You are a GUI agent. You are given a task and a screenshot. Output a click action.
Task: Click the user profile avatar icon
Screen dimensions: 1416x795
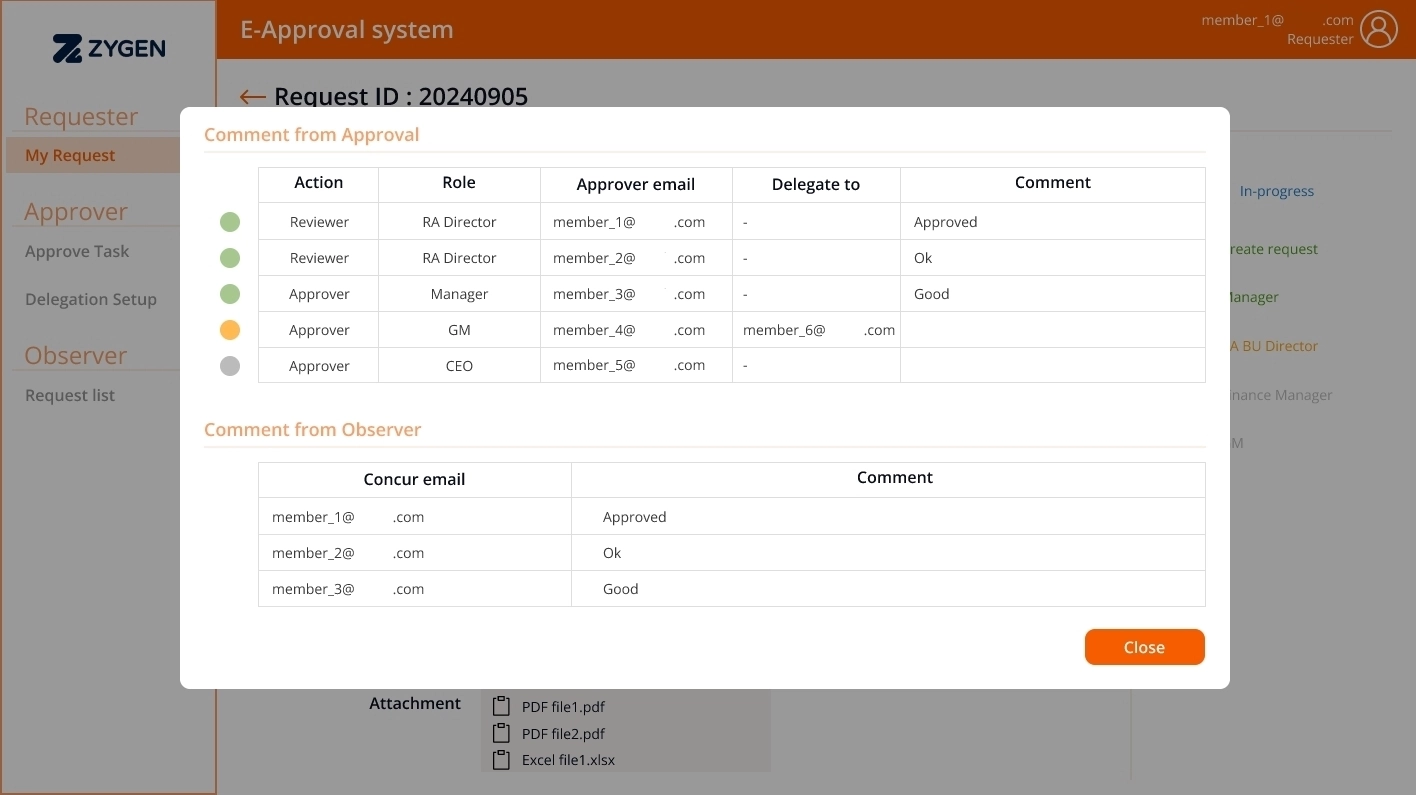(x=1379, y=29)
